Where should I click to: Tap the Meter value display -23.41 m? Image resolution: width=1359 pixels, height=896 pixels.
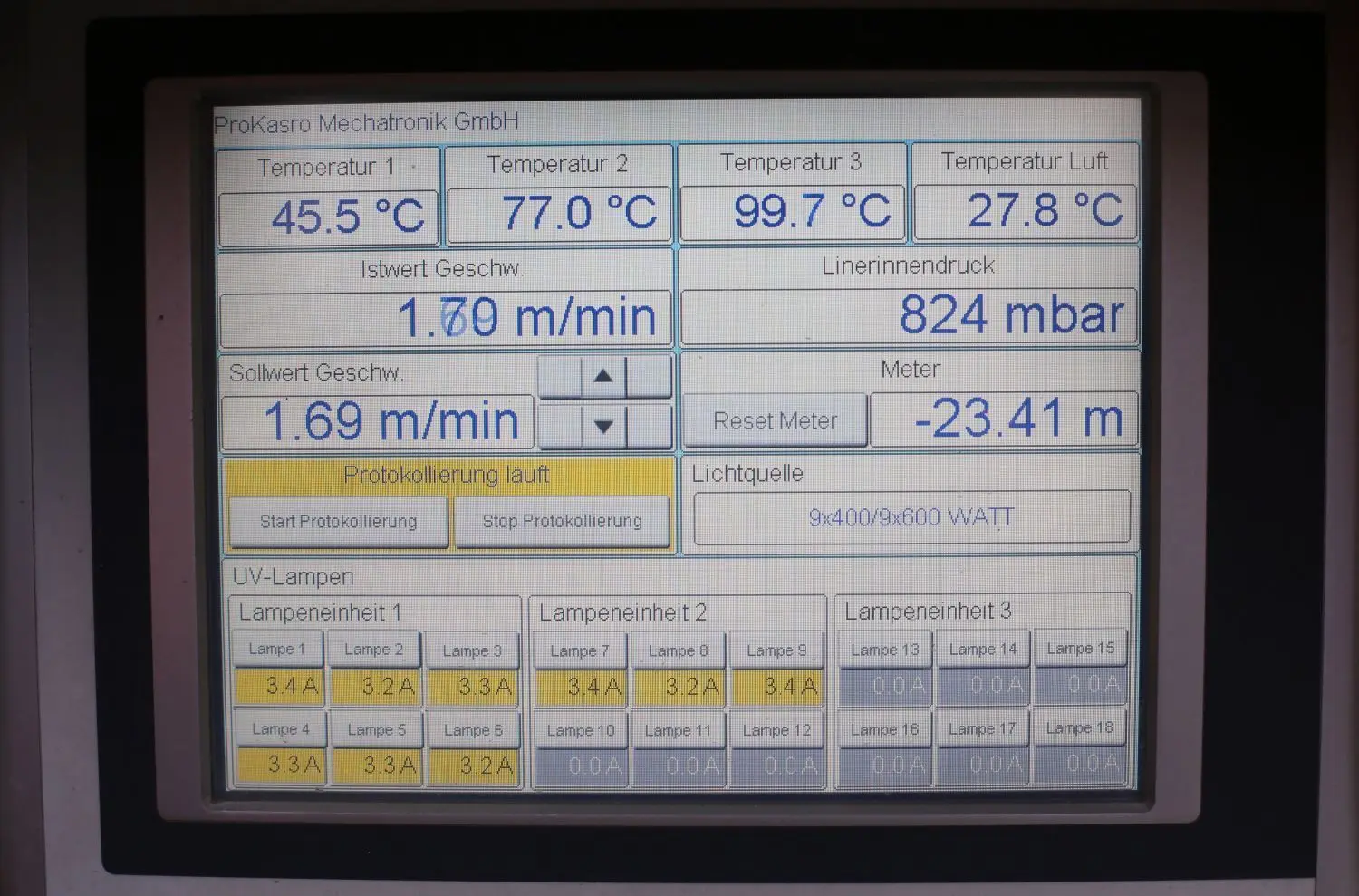[x=1003, y=419]
